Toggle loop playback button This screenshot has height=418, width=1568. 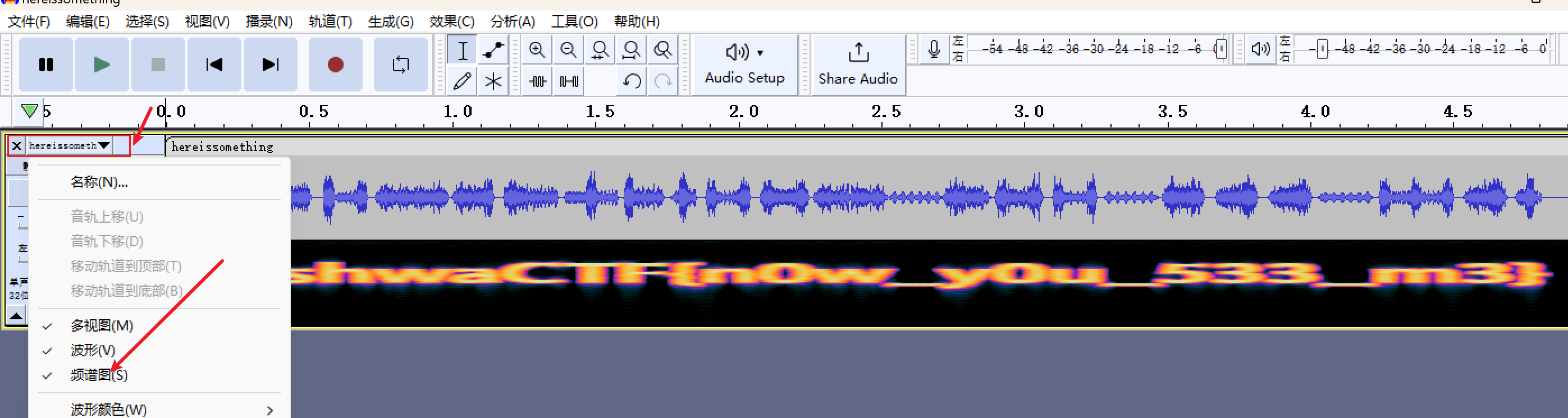coord(400,65)
